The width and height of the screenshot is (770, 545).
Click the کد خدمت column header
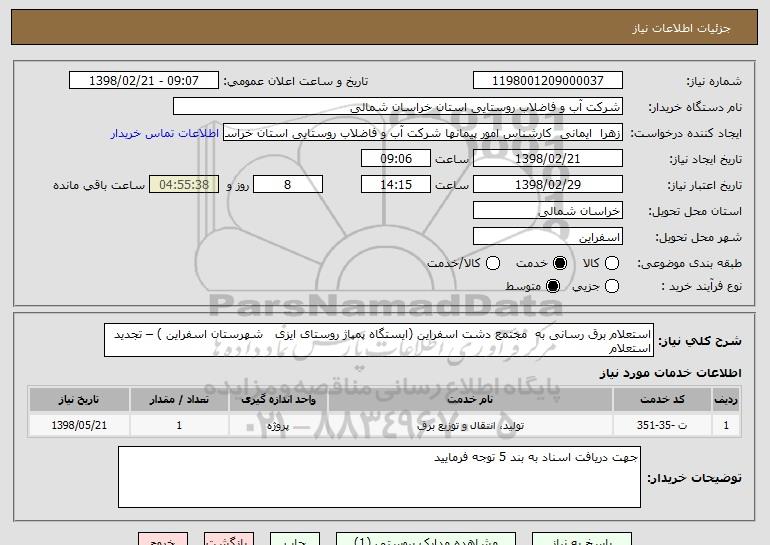[662, 400]
